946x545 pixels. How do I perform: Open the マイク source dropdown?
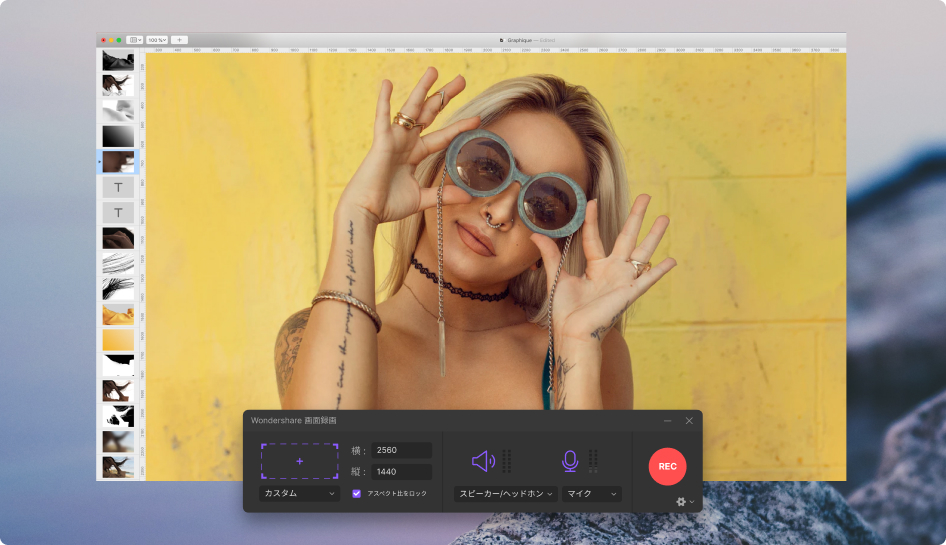[592, 494]
